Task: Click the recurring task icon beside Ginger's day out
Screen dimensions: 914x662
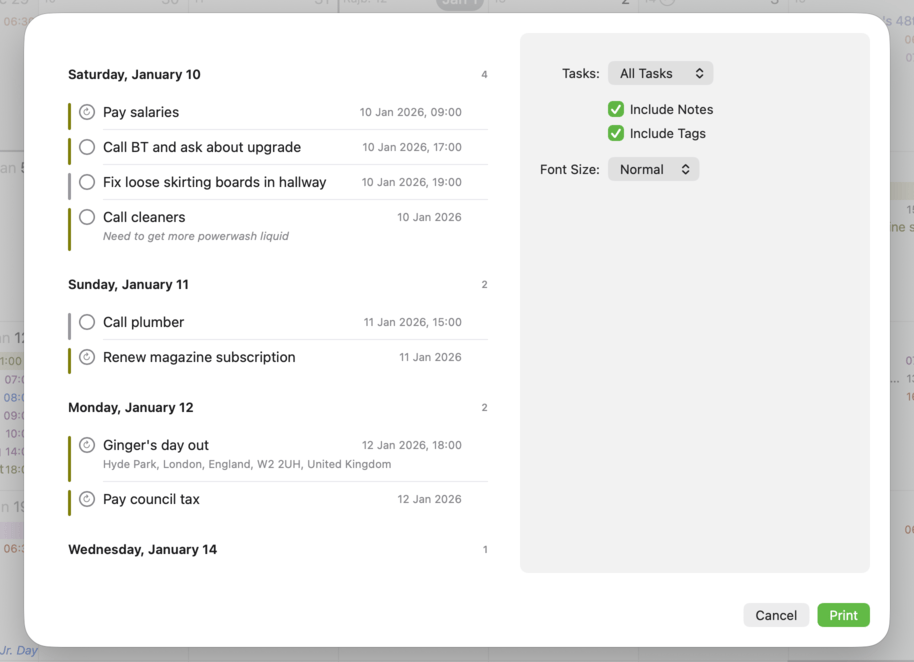Action: [86, 445]
